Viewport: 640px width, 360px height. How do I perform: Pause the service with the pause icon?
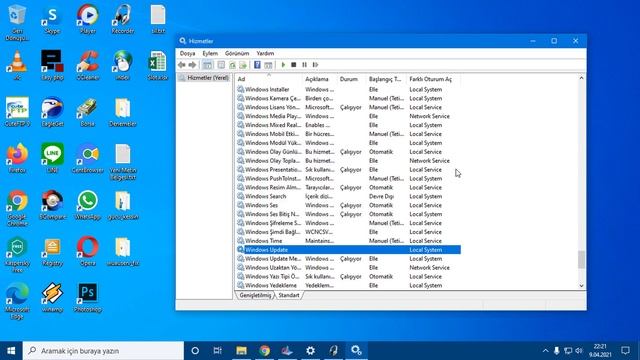304,65
